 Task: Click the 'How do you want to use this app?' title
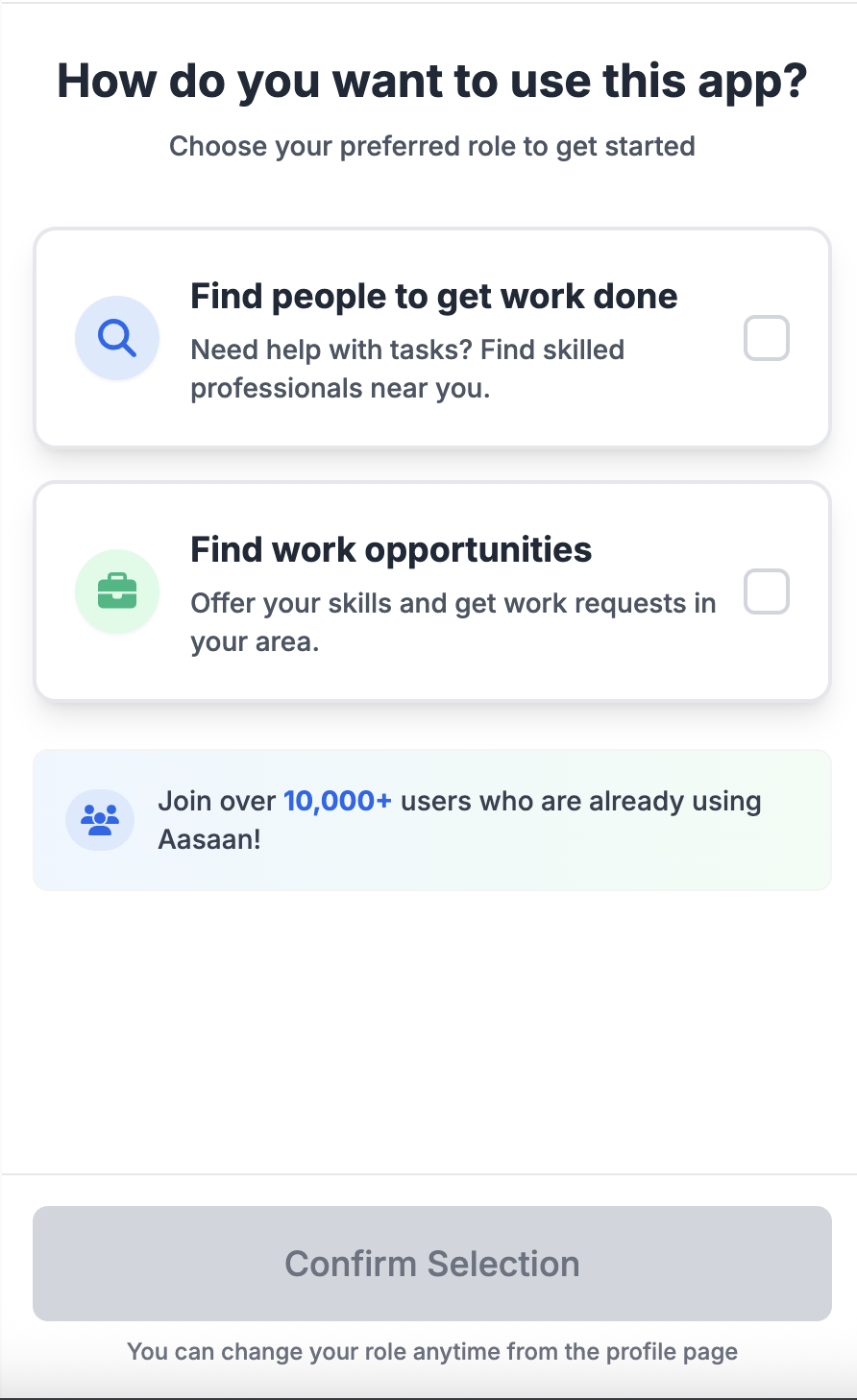point(432,81)
